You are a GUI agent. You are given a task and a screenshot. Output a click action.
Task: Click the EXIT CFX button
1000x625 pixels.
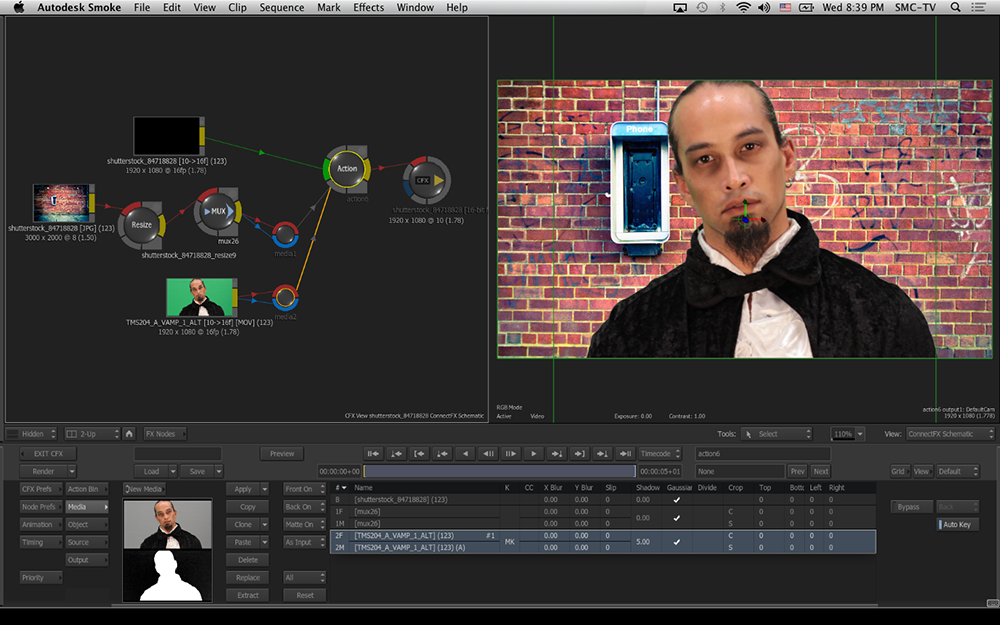click(48, 454)
